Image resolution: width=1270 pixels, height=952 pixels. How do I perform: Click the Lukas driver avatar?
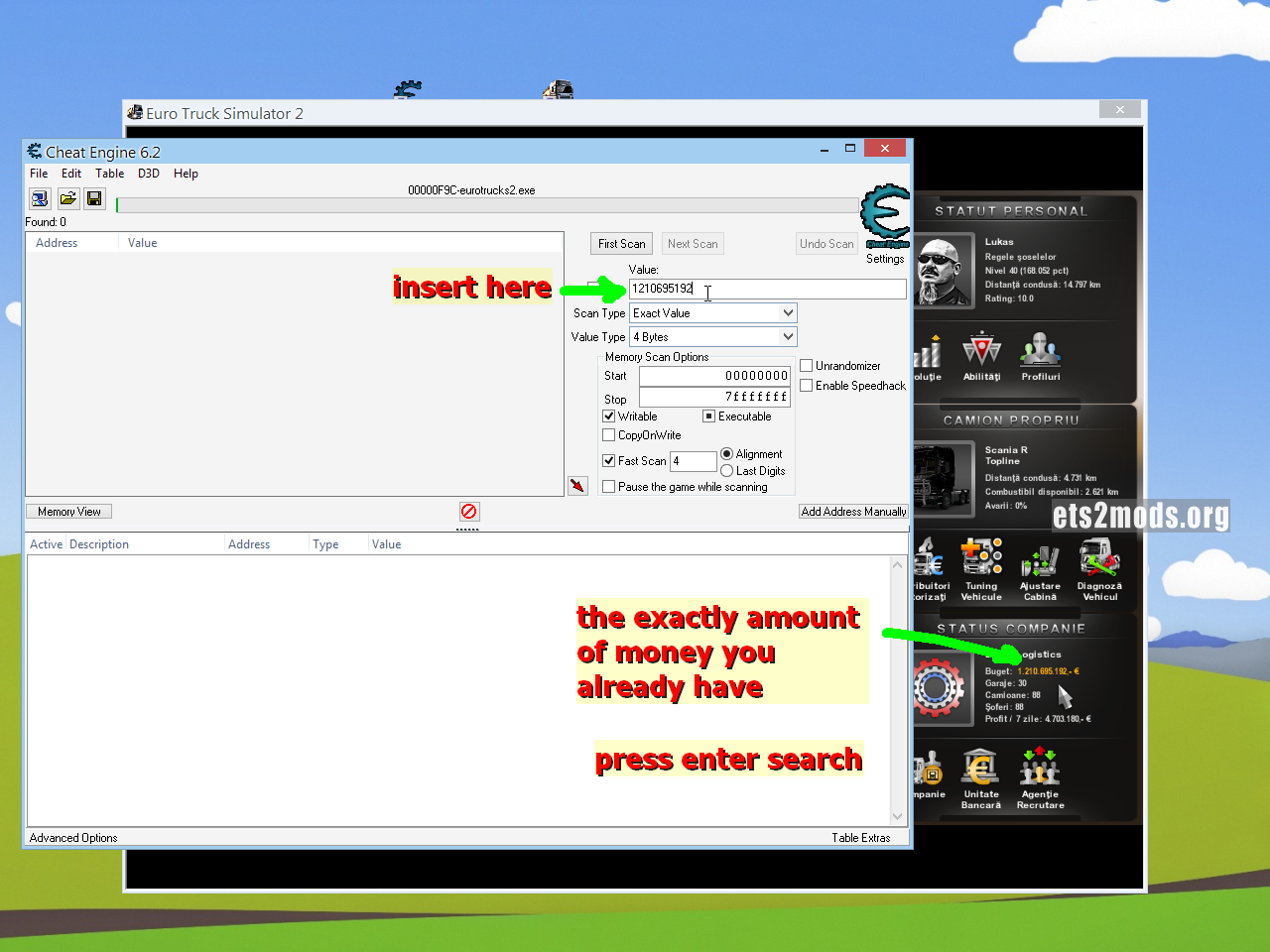tap(943, 272)
